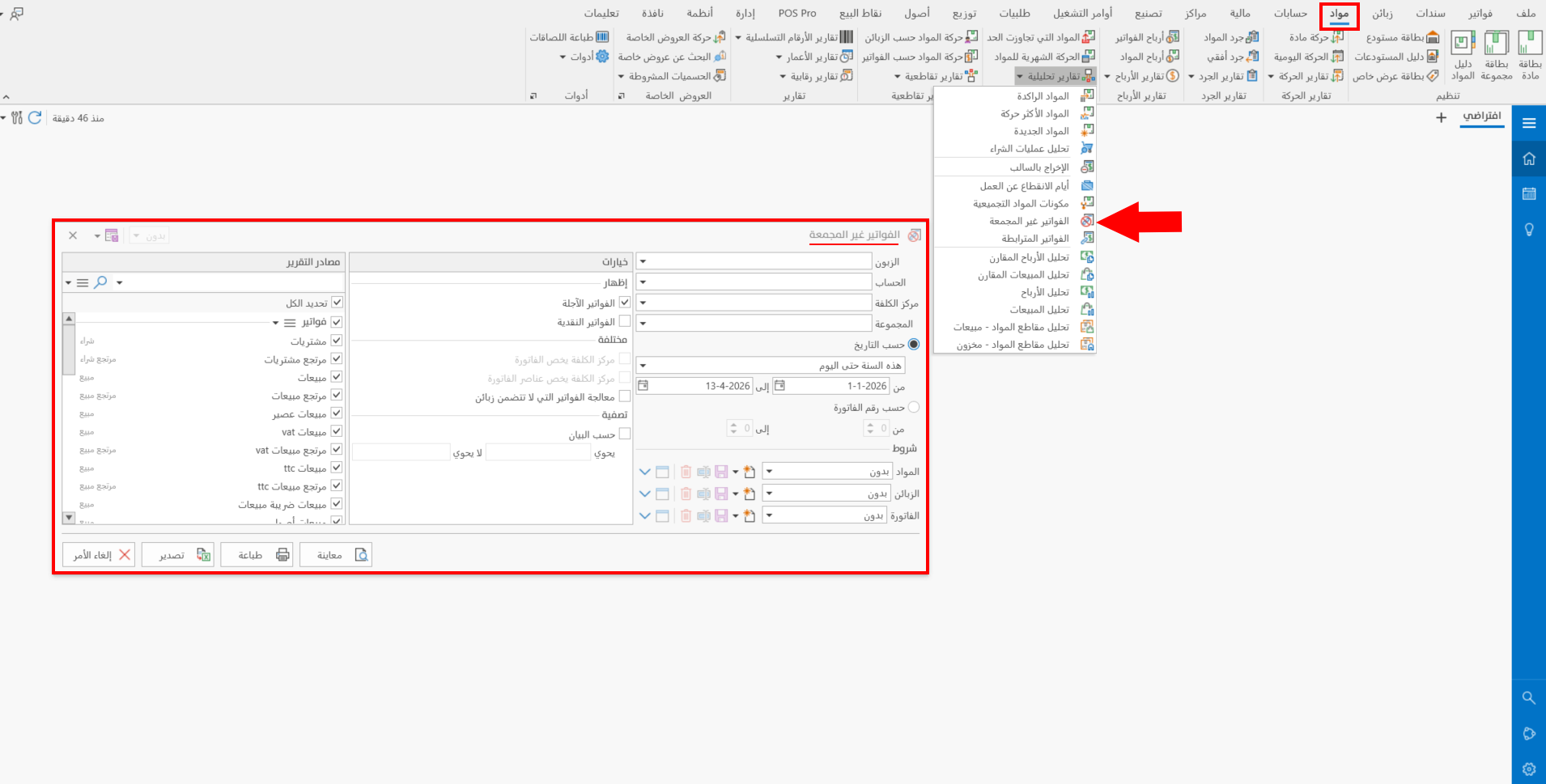Open الحركة اليومية daily movement report
1546x784 pixels.
pos(1309,57)
